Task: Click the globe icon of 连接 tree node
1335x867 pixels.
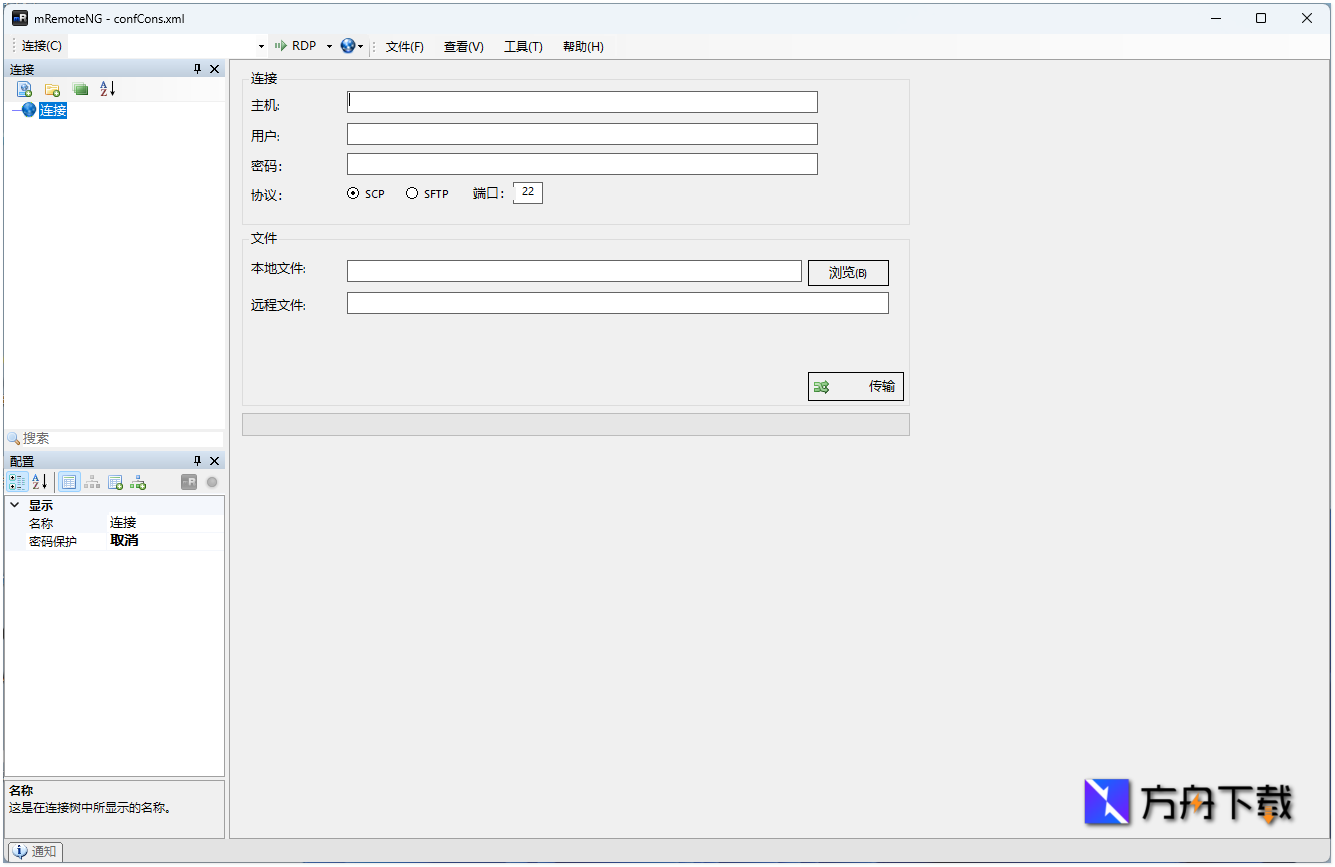Action: tap(29, 110)
